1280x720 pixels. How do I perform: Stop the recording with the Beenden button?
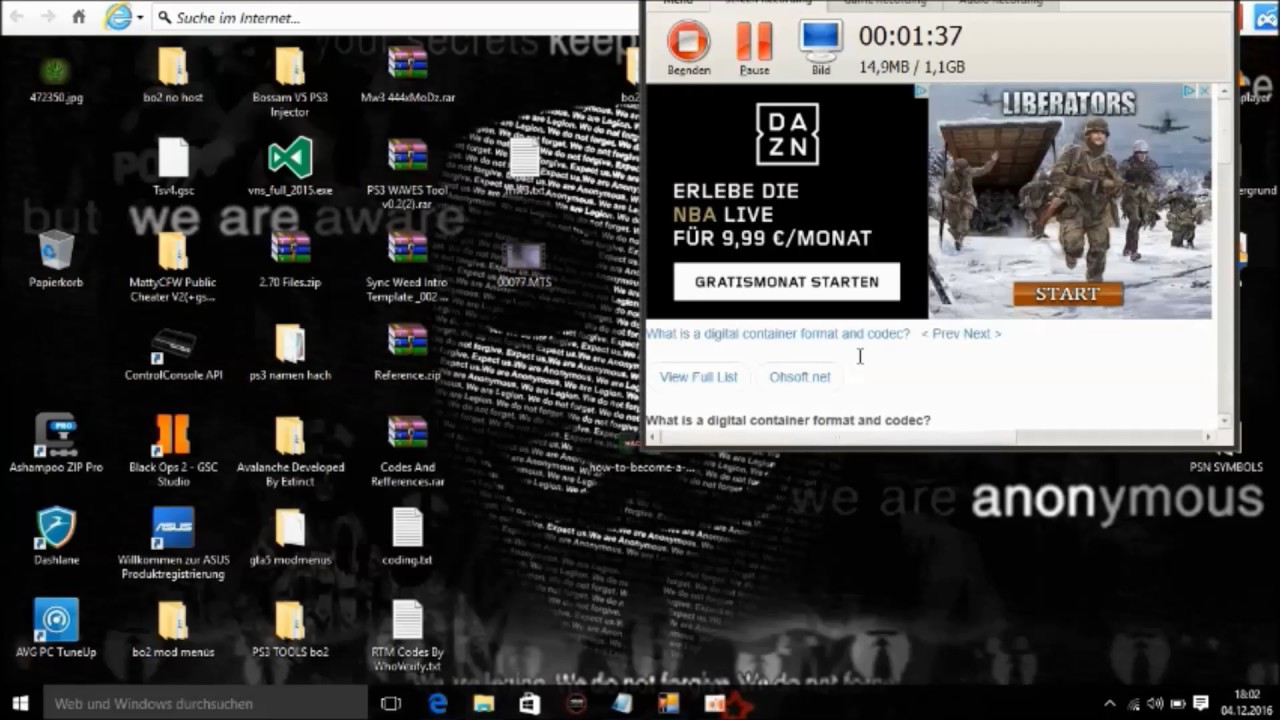point(689,49)
